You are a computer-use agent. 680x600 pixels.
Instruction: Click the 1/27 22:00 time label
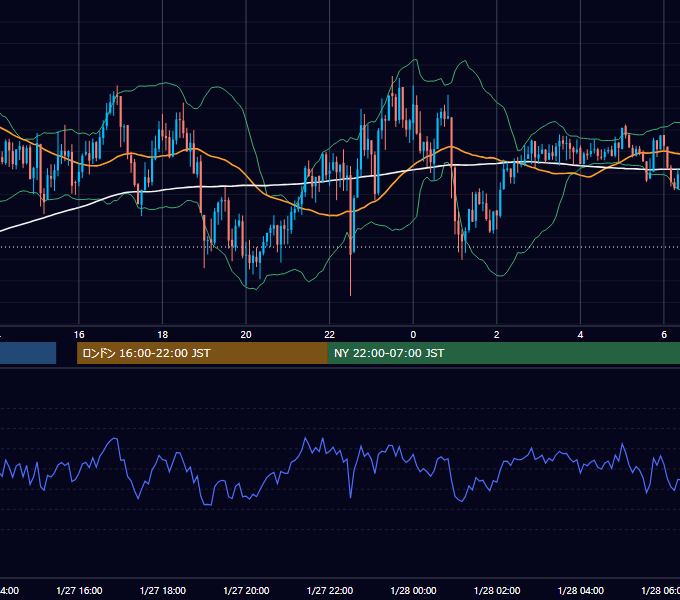[330, 590]
